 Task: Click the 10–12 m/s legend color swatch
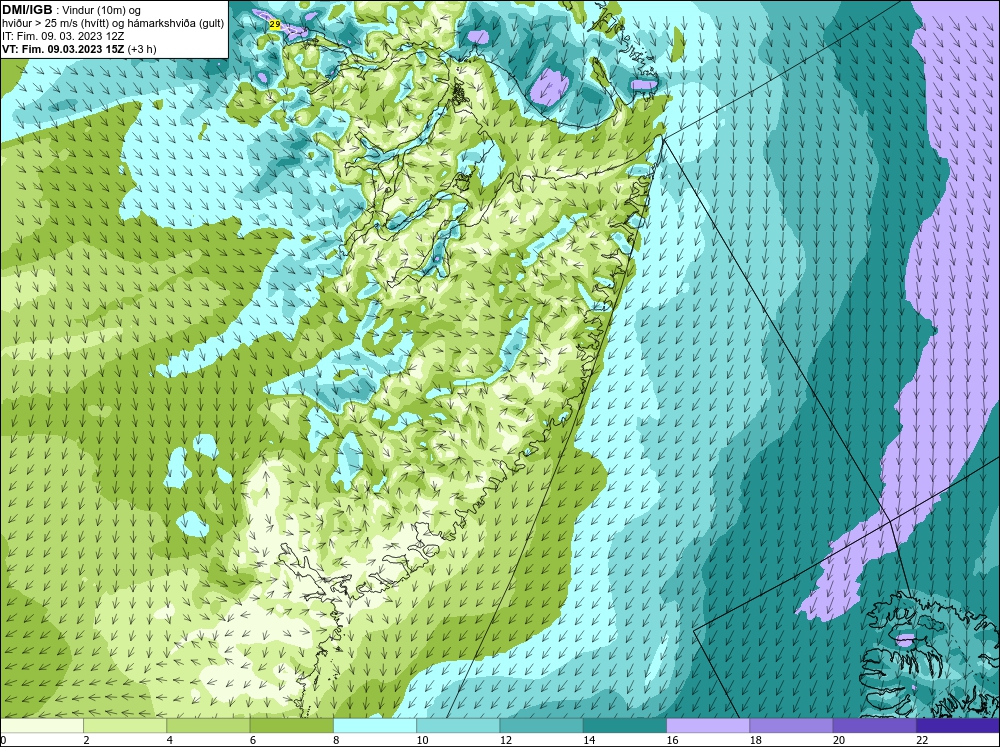[x=458, y=726]
